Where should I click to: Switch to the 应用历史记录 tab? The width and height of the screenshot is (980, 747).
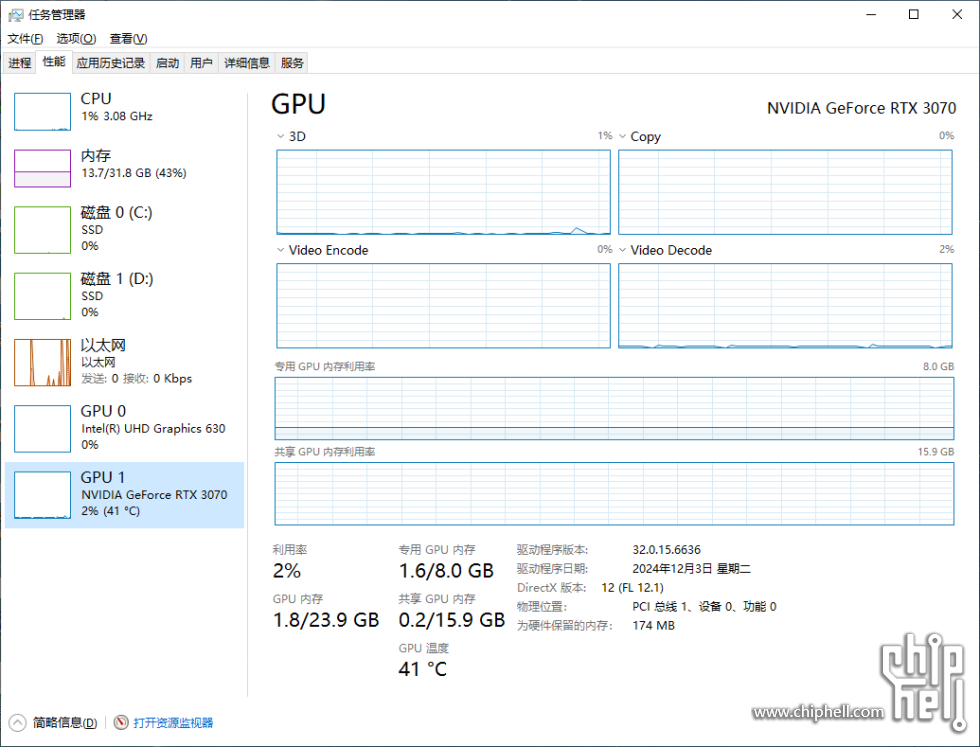click(111, 63)
